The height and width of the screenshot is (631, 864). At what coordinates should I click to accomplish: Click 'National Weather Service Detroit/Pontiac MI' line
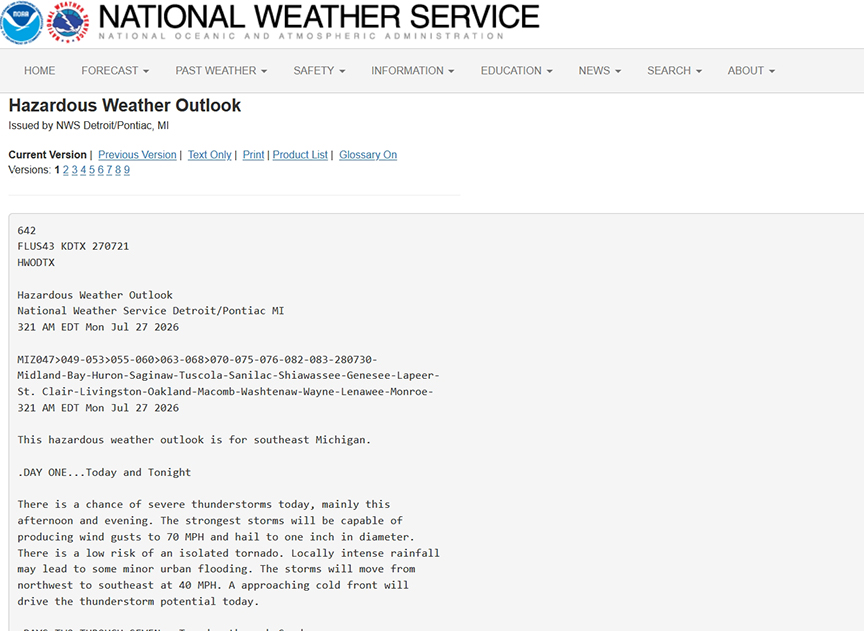coord(150,311)
